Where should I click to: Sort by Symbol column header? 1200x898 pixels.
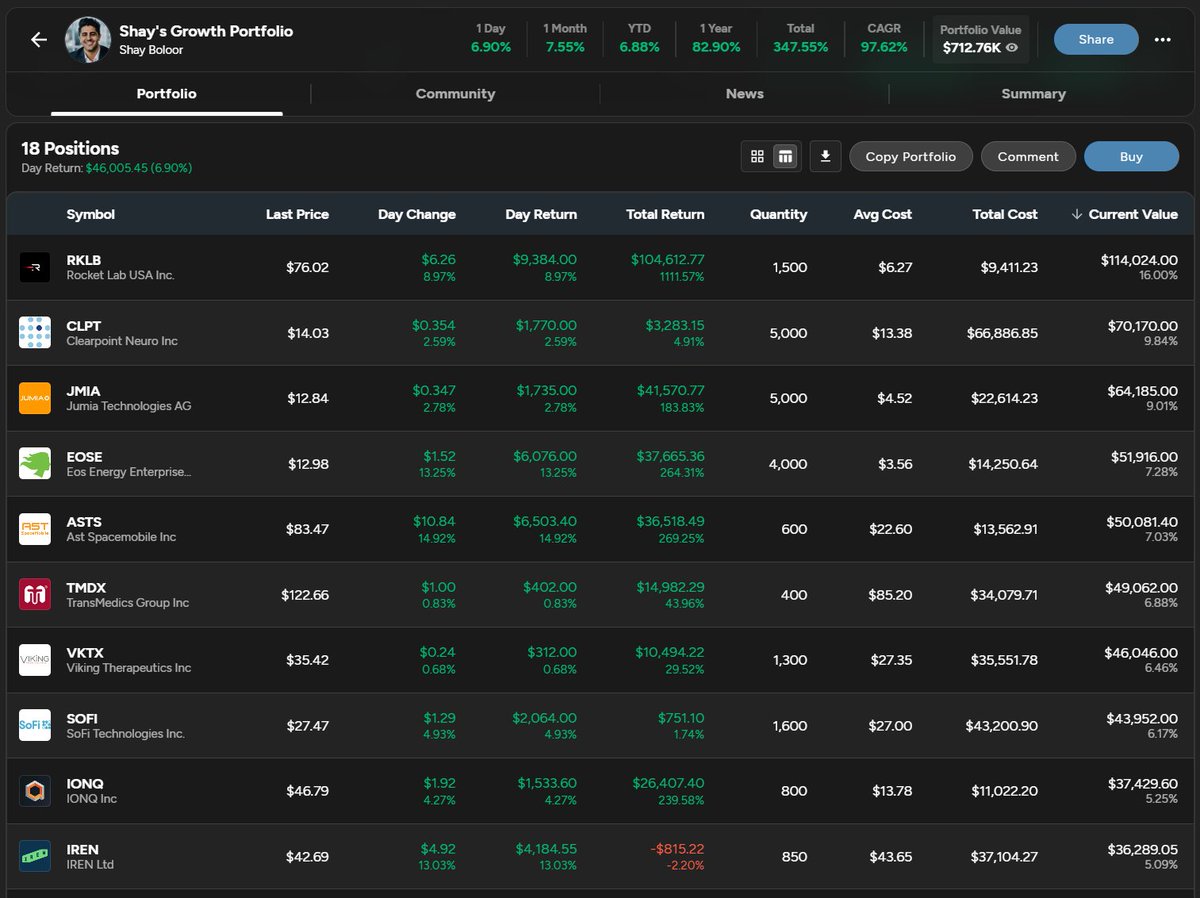pyautogui.click(x=90, y=214)
